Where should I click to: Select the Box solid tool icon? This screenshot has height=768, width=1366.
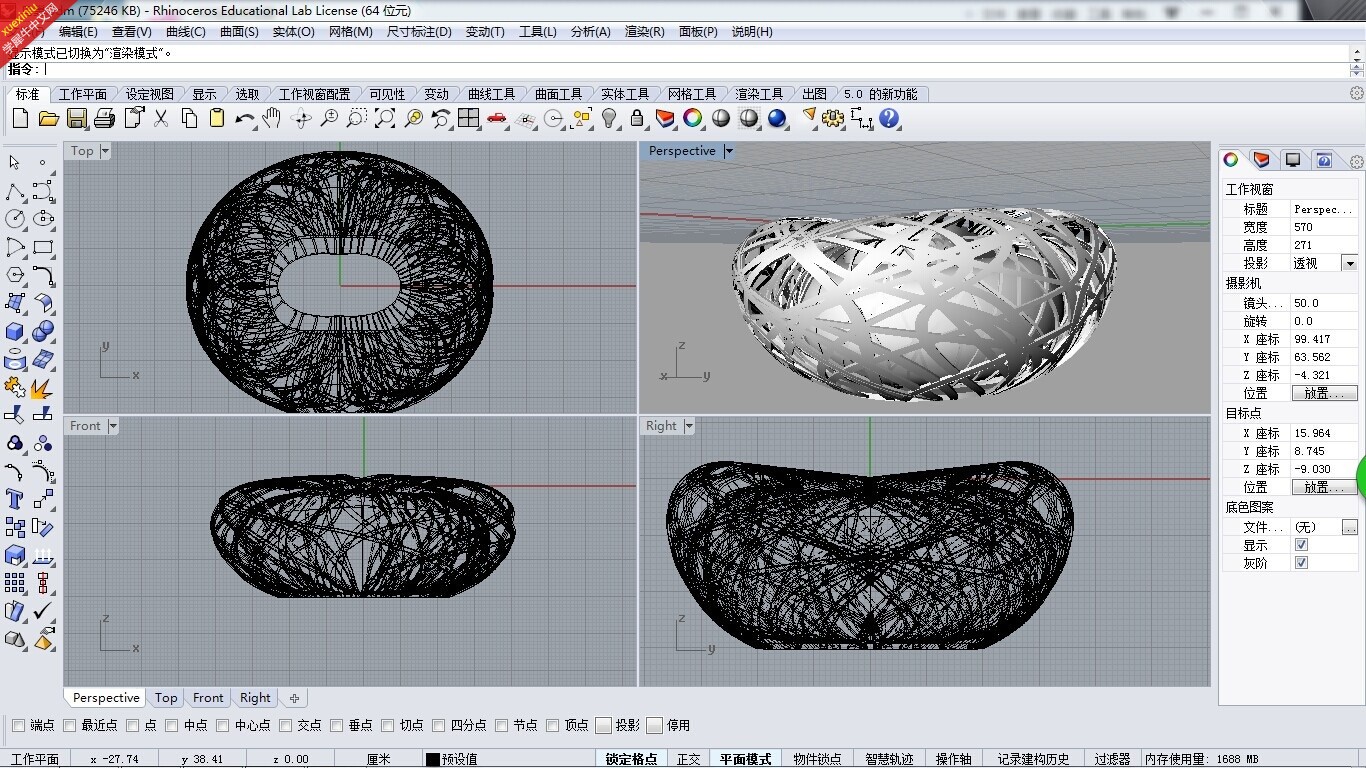point(15,331)
